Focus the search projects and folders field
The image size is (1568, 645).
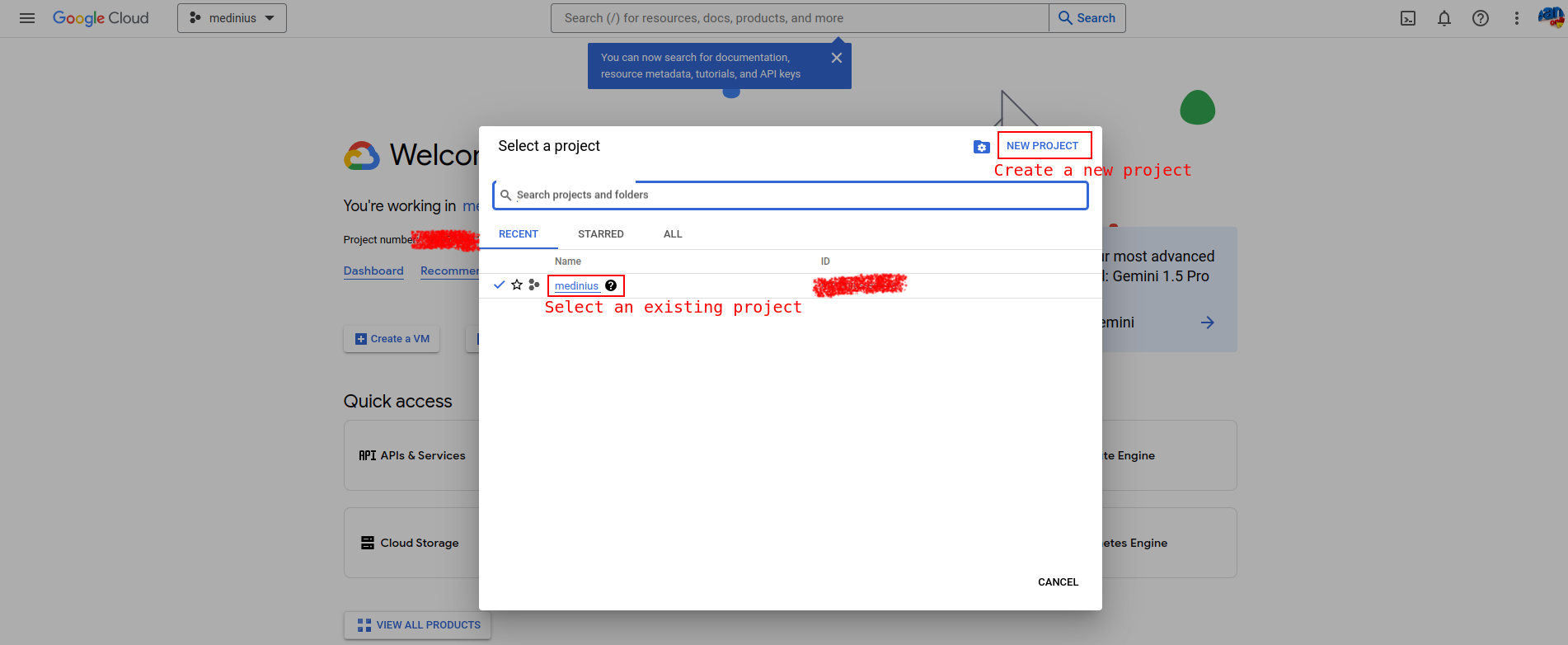pyautogui.click(x=791, y=195)
